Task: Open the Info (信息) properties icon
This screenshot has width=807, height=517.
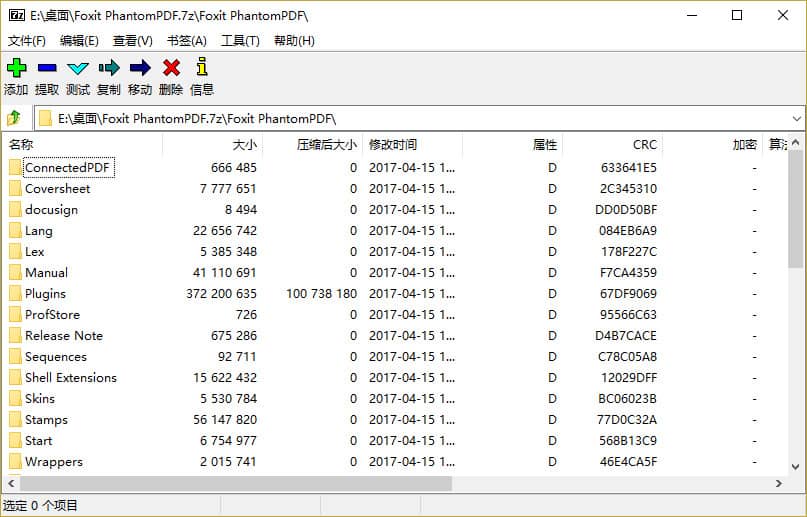Action: [x=202, y=68]
